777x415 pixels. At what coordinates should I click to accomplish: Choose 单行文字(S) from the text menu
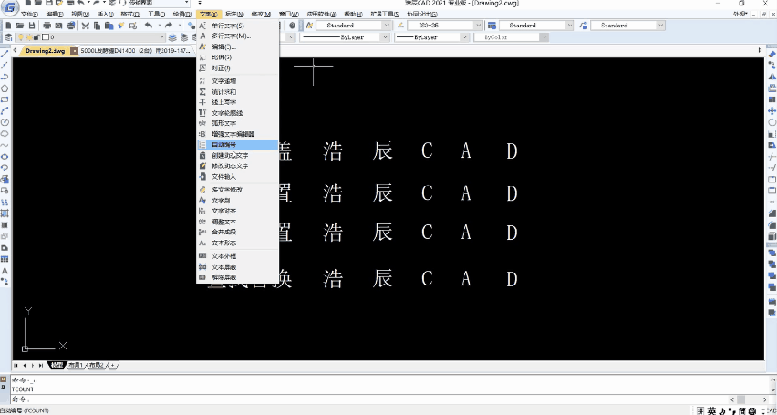[238, 25]
